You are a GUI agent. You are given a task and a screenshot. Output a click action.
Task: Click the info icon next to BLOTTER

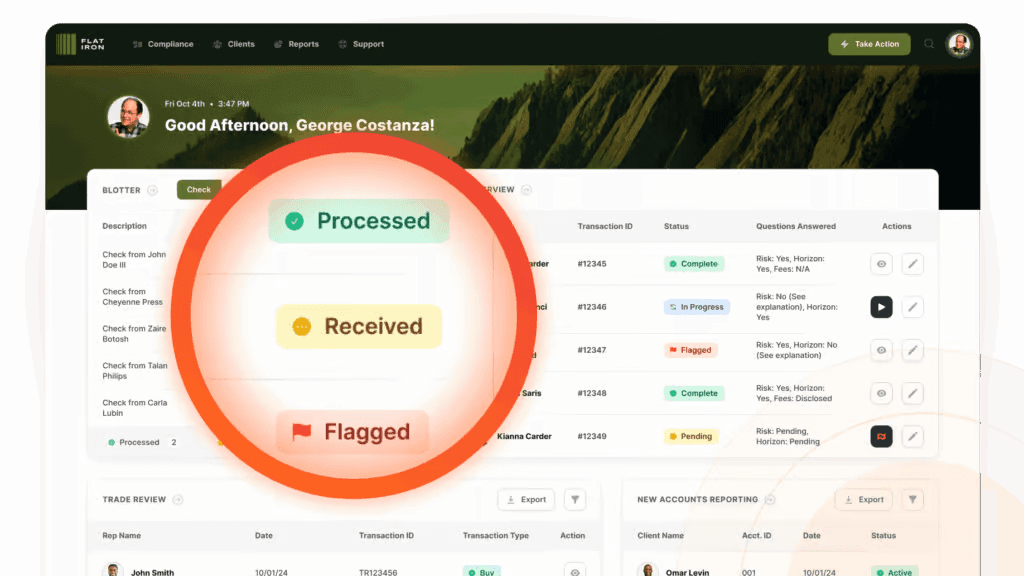point(152,190)
